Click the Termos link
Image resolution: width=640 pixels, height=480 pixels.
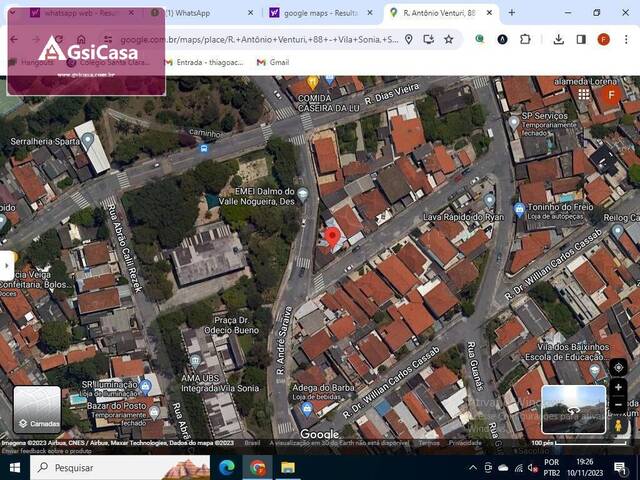pyautogui.click(x=429, y=443)
